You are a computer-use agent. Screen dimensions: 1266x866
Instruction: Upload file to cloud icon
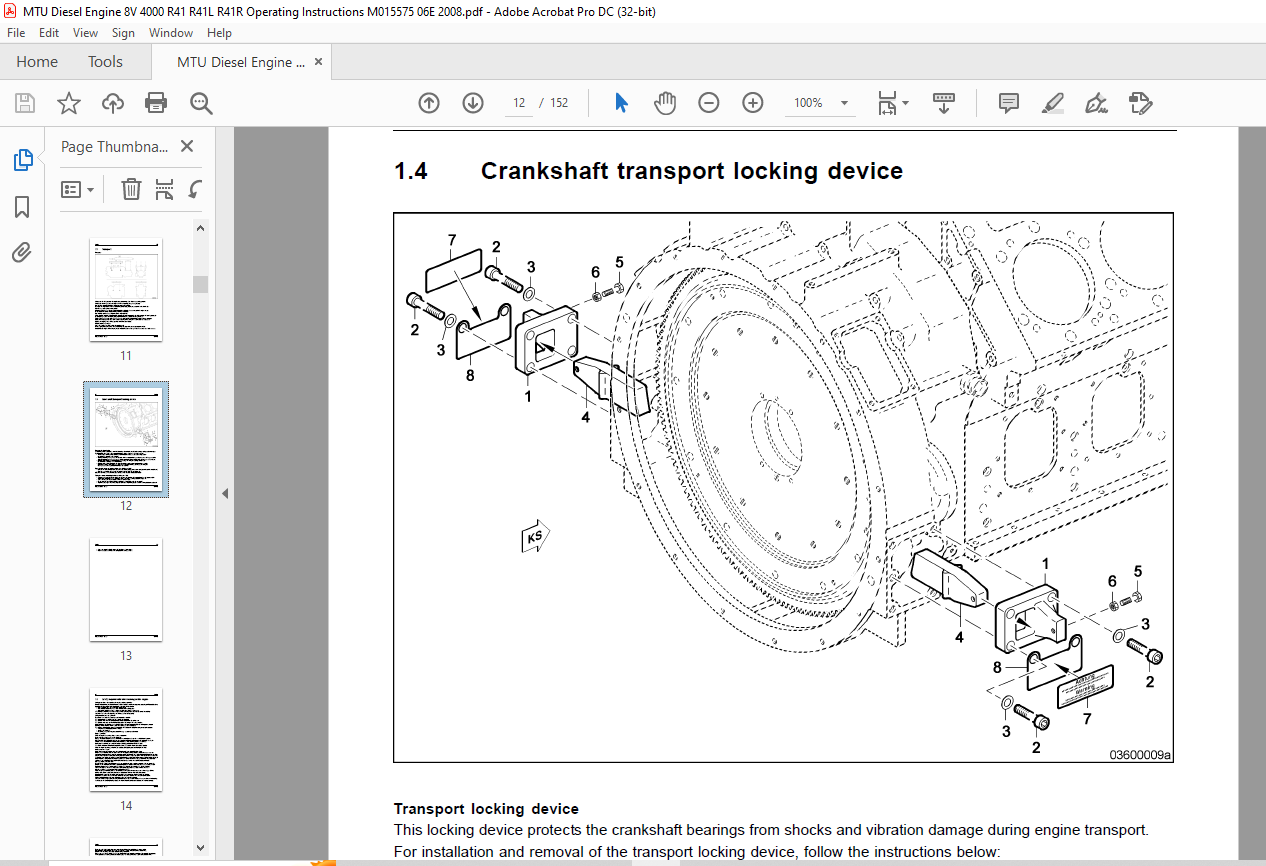pyautogui.click(x=112, y=103)
